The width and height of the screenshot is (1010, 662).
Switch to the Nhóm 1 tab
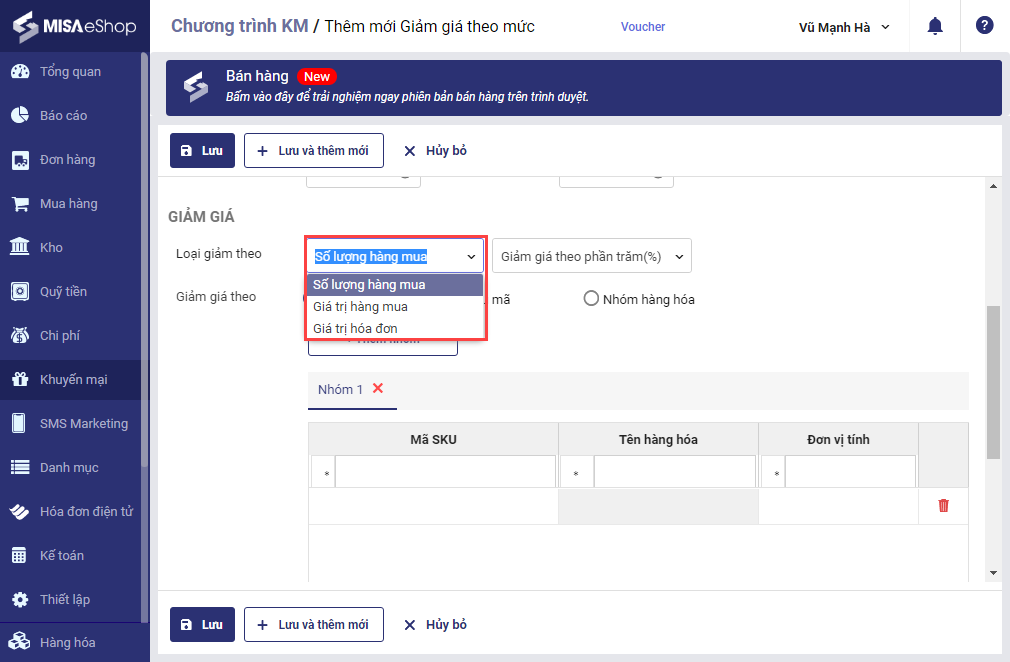340,389
